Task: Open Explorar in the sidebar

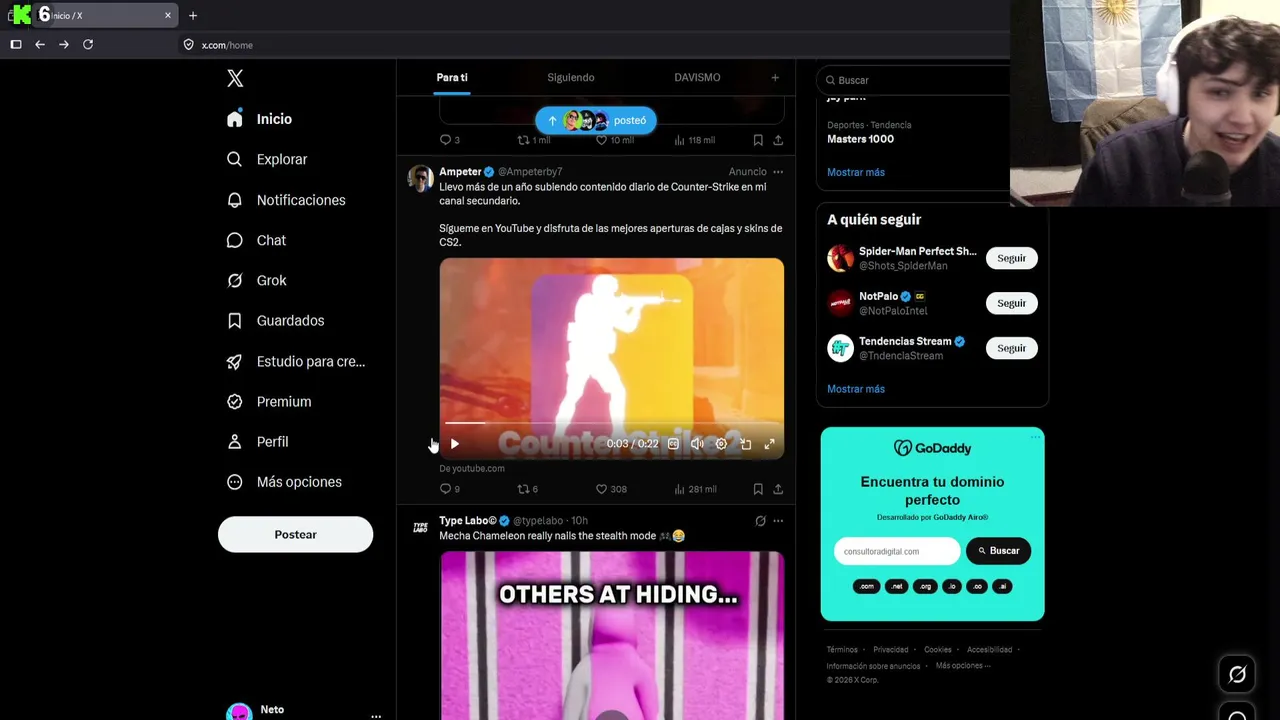Action: tap(267, 159)
